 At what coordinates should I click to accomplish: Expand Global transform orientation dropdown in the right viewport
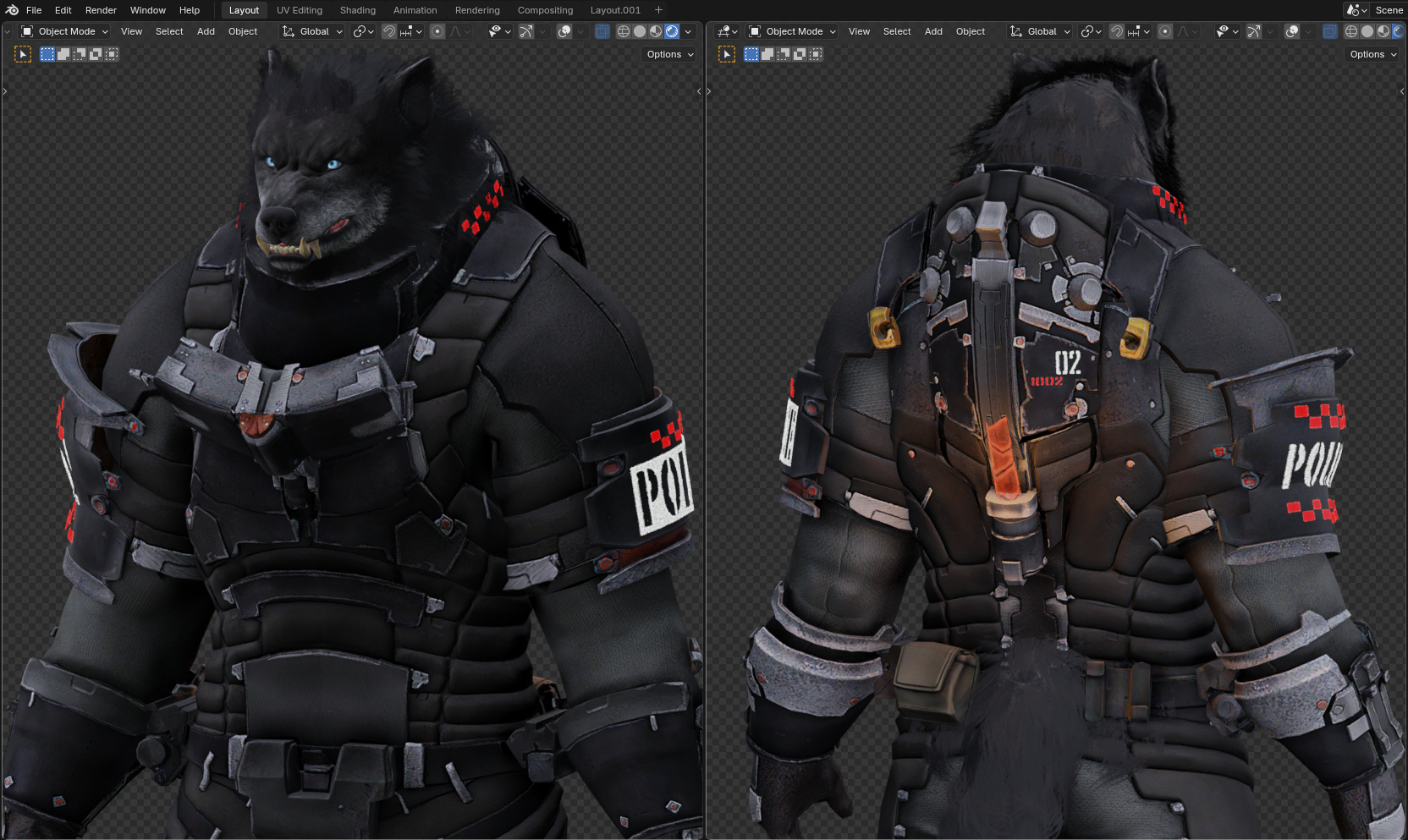click(1041, 31)
